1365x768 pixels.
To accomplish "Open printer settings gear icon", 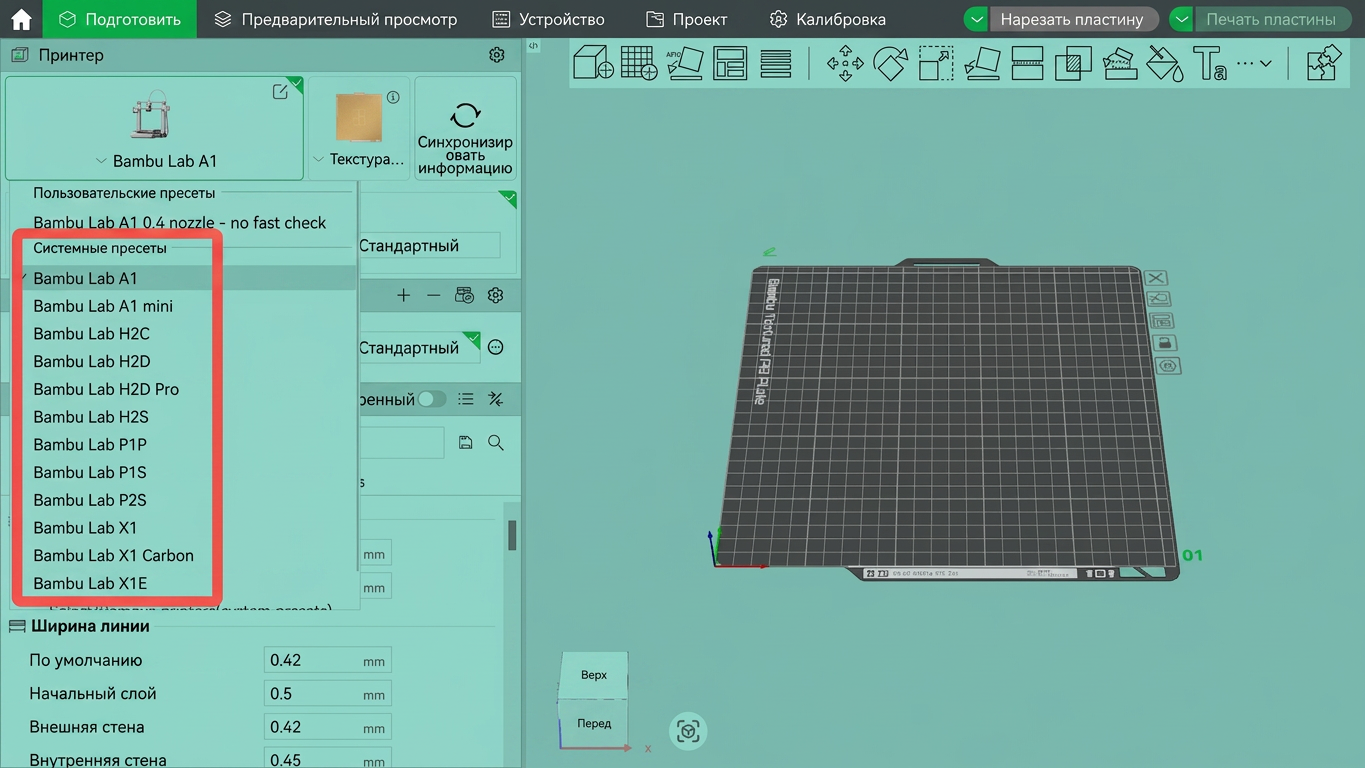I will point(497,55).
